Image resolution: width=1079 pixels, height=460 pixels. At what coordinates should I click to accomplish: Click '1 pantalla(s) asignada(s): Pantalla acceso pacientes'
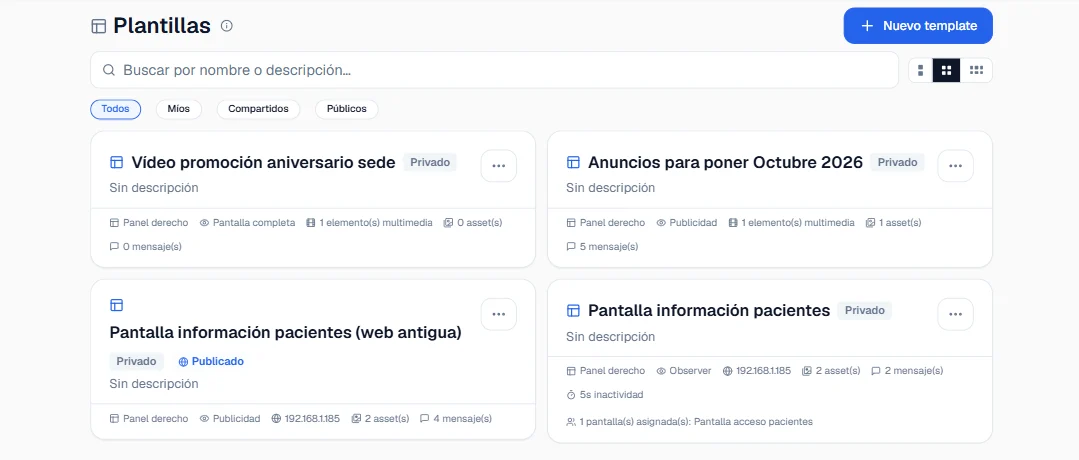click(x=696, y=421)
